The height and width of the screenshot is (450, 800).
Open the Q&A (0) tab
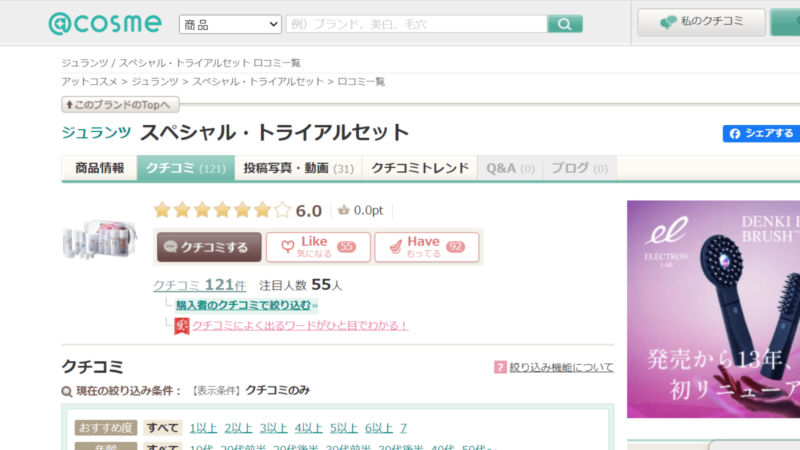point(510,168)
